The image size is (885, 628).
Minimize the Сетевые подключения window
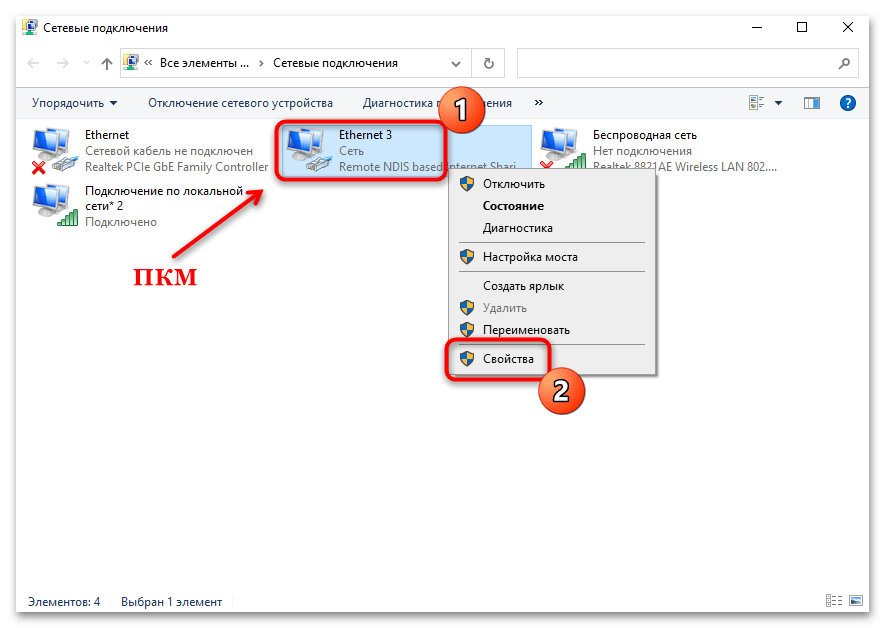pyautogui.click(x=757, y=27)
